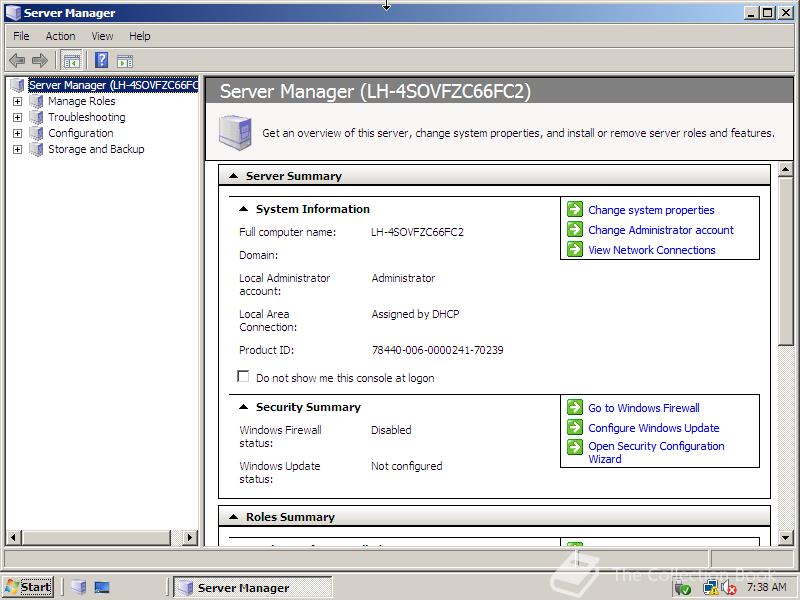Click the tree pane scroll left arrow
The width and height of the screenshot is (800, 600).
14,537
